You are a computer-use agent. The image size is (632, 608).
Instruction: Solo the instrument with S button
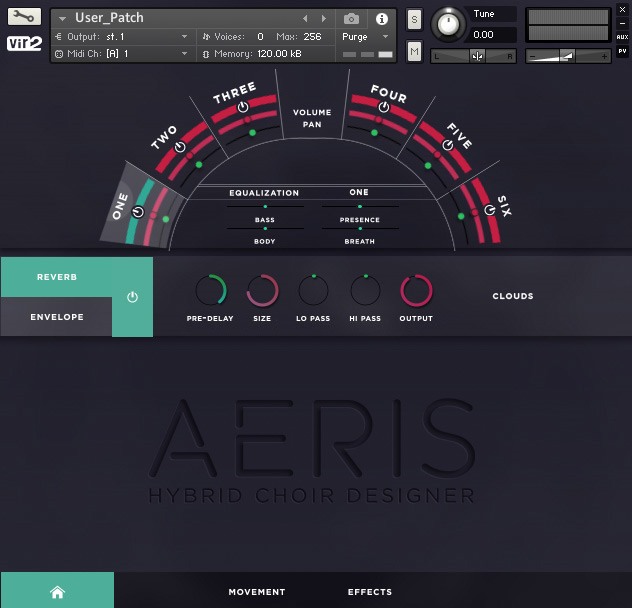[414, 19]
